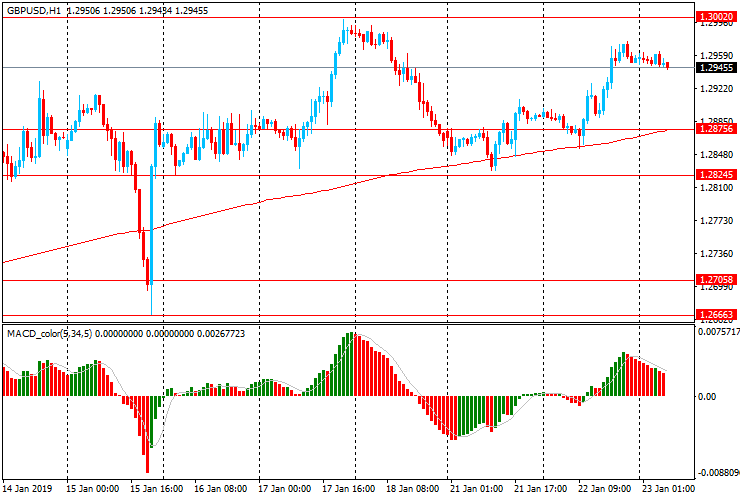Screen dimensions: 740x500
Task: Click the 1.28100 price axis value
Action: click(716, 188)
